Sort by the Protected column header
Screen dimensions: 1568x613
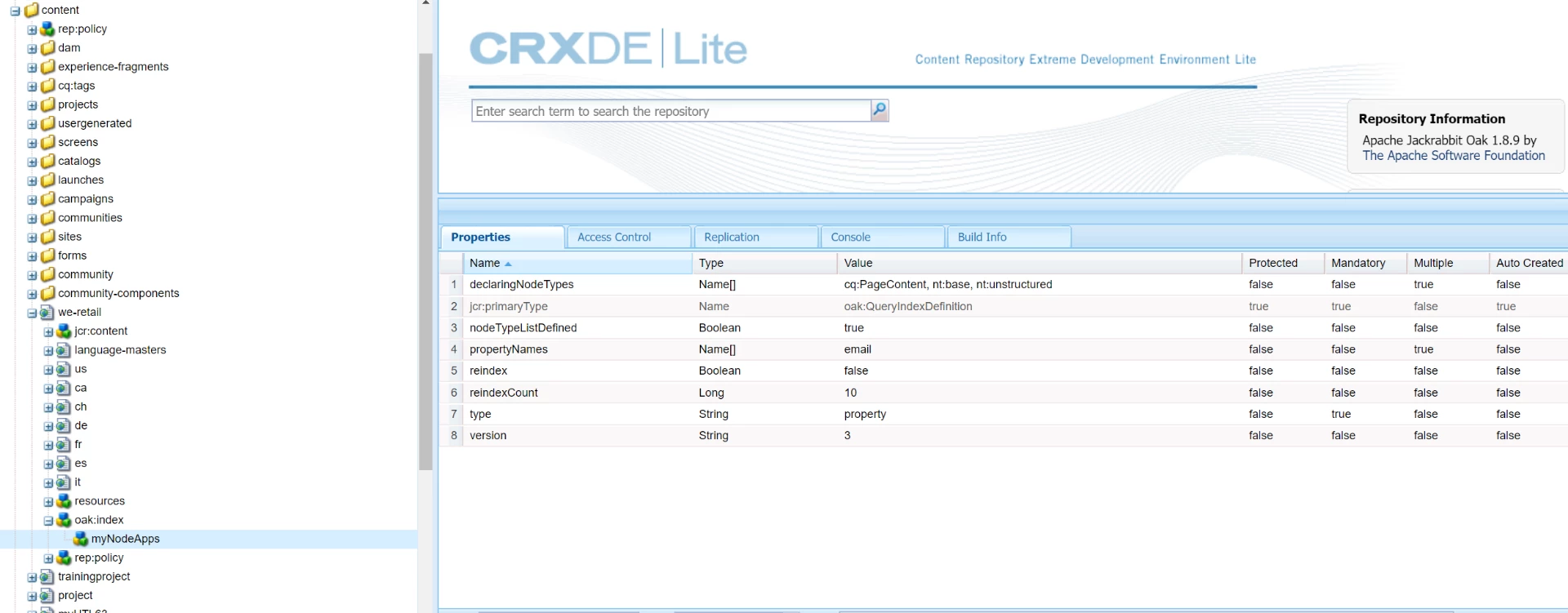pos(1283,263)
